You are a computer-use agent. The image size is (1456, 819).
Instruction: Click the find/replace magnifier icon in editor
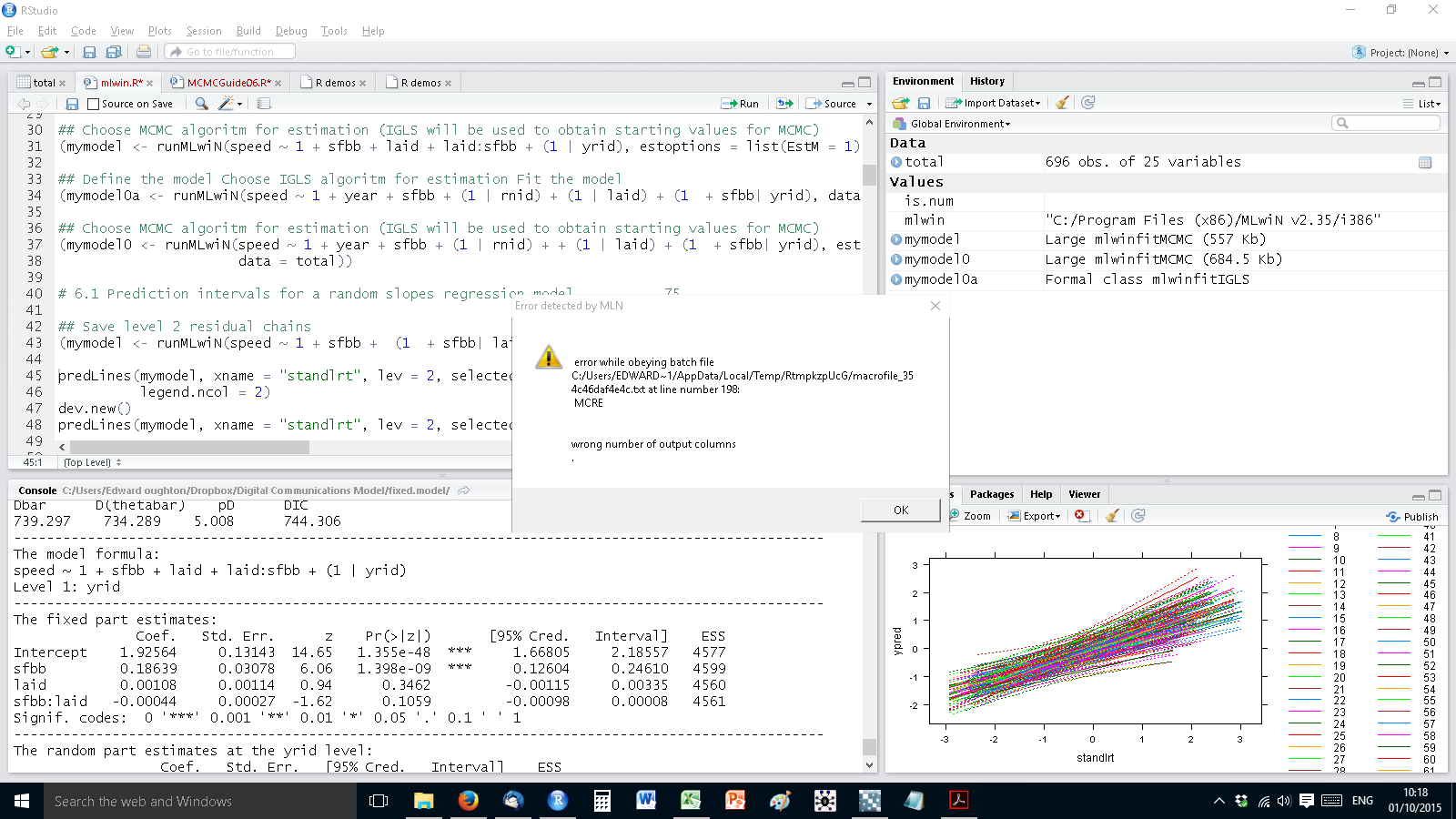point(202,104)
